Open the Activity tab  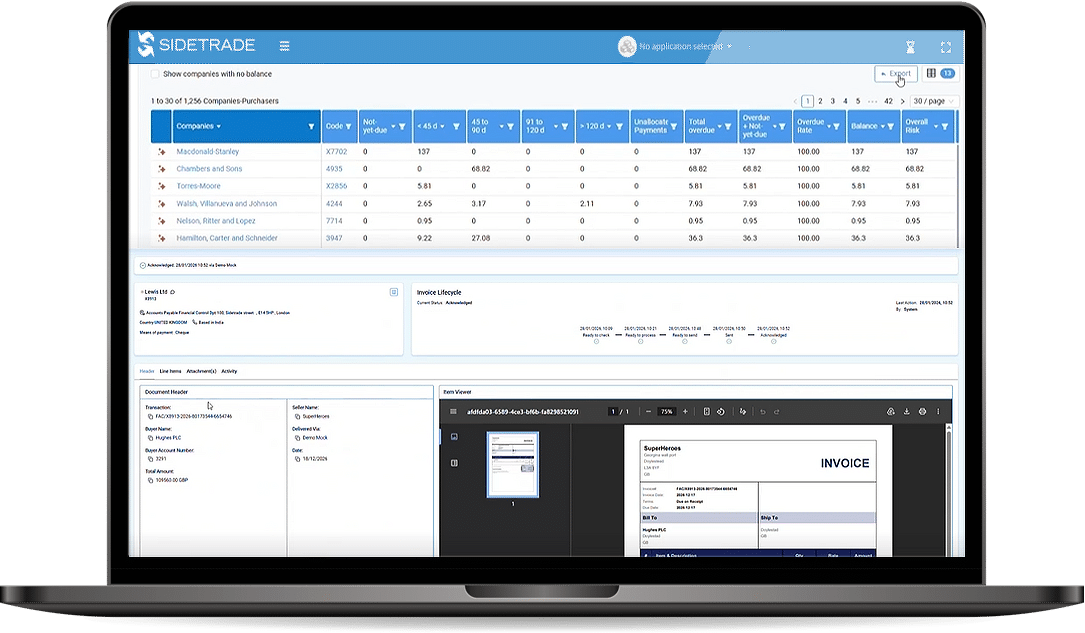coord(229,371)
